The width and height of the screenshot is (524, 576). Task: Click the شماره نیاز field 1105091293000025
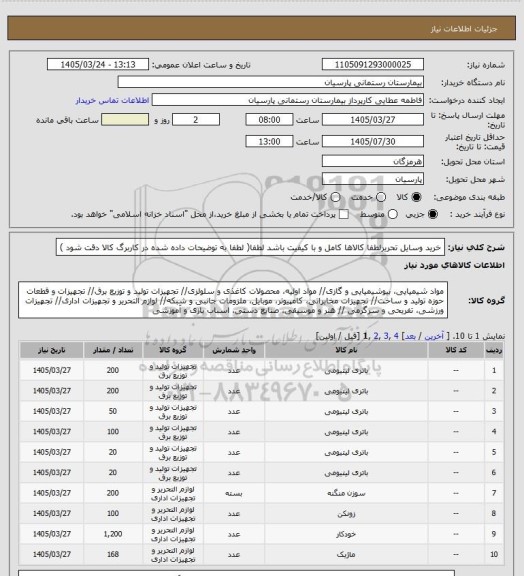(x=373, y=64)
